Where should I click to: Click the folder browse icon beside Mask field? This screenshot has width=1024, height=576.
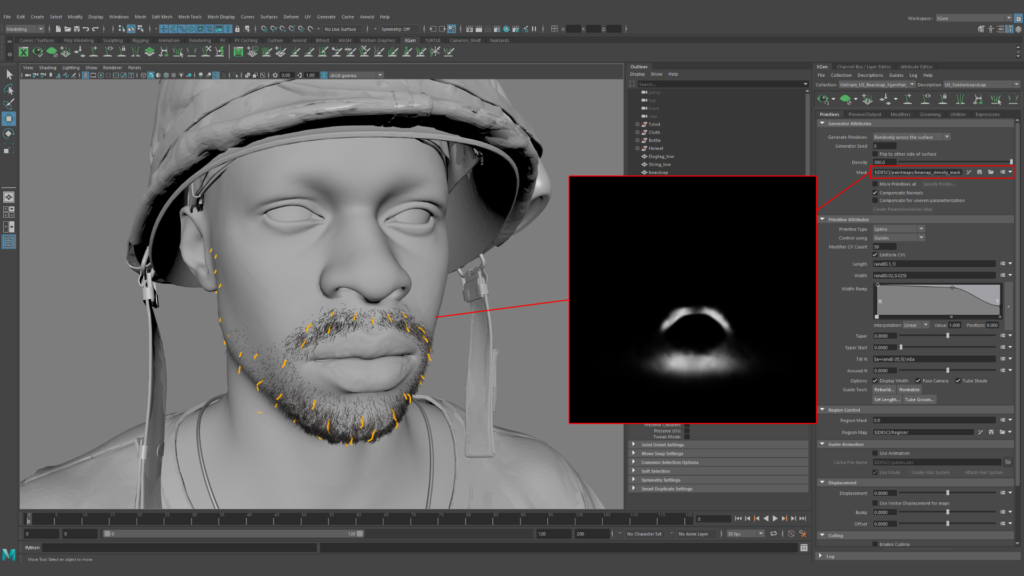point(990,172)
